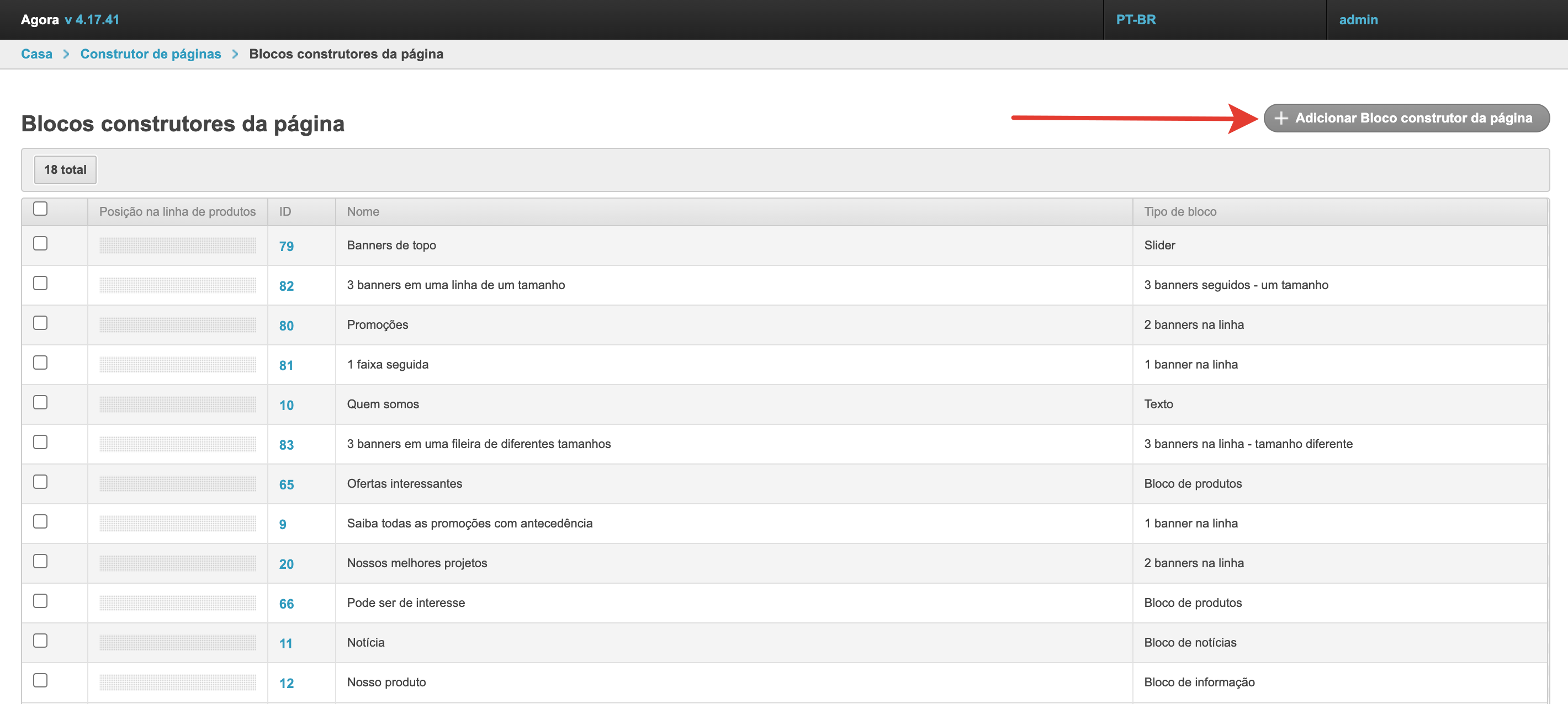
Task: Click the 18 total counter button
Action: (x=65, y=170)
